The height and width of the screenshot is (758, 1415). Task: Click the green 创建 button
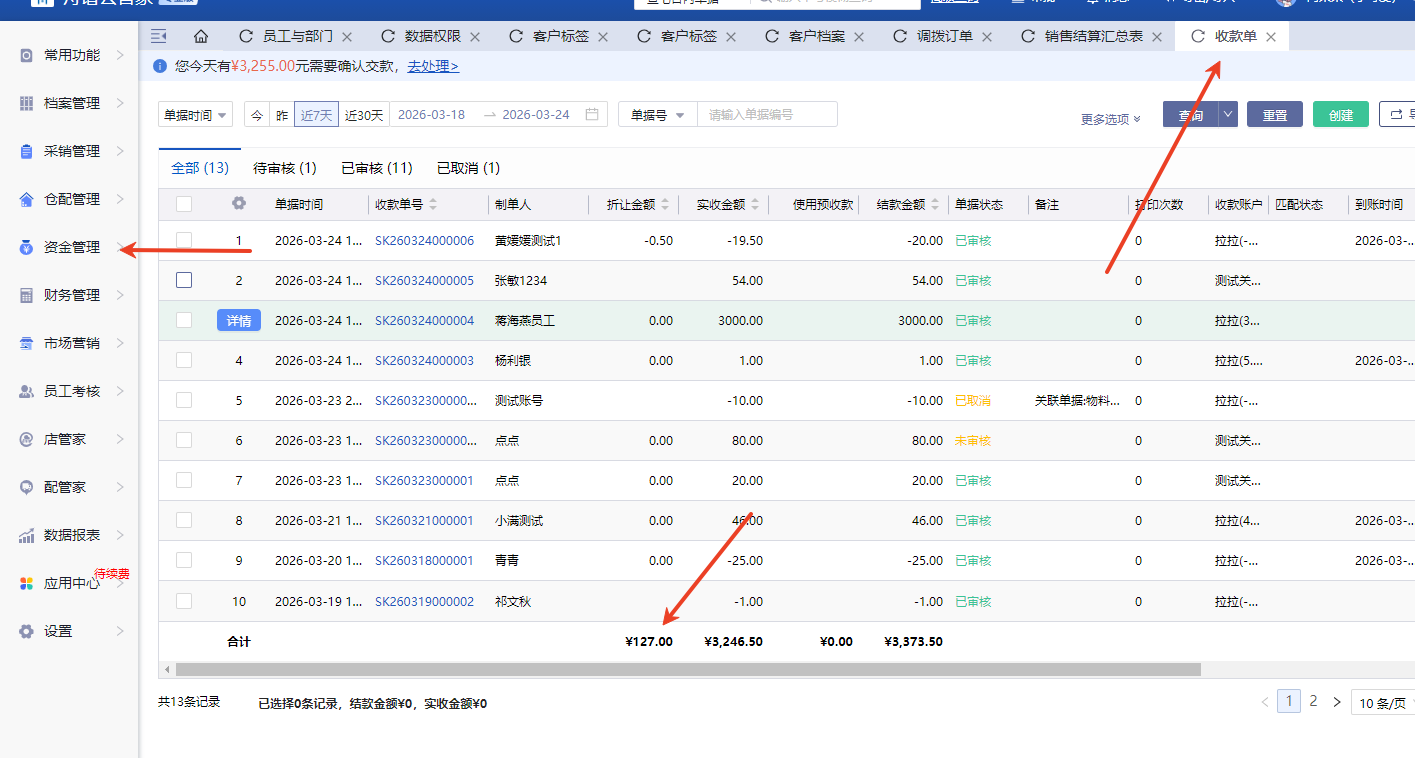[x=1340, y=115]
